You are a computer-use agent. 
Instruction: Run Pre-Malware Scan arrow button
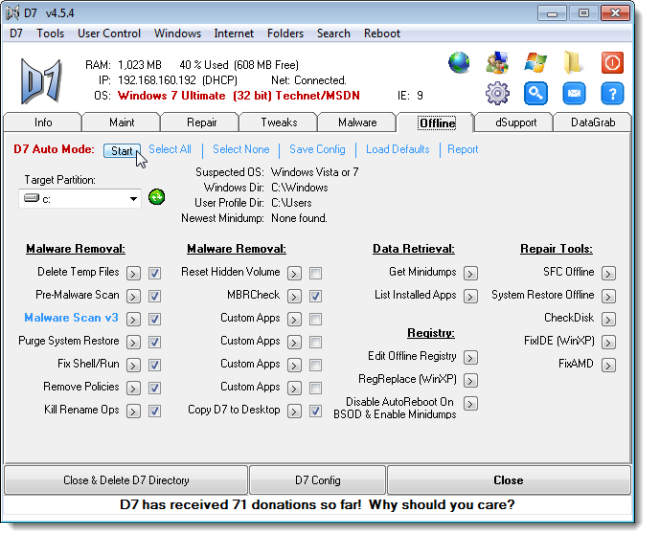click(133, 296)
